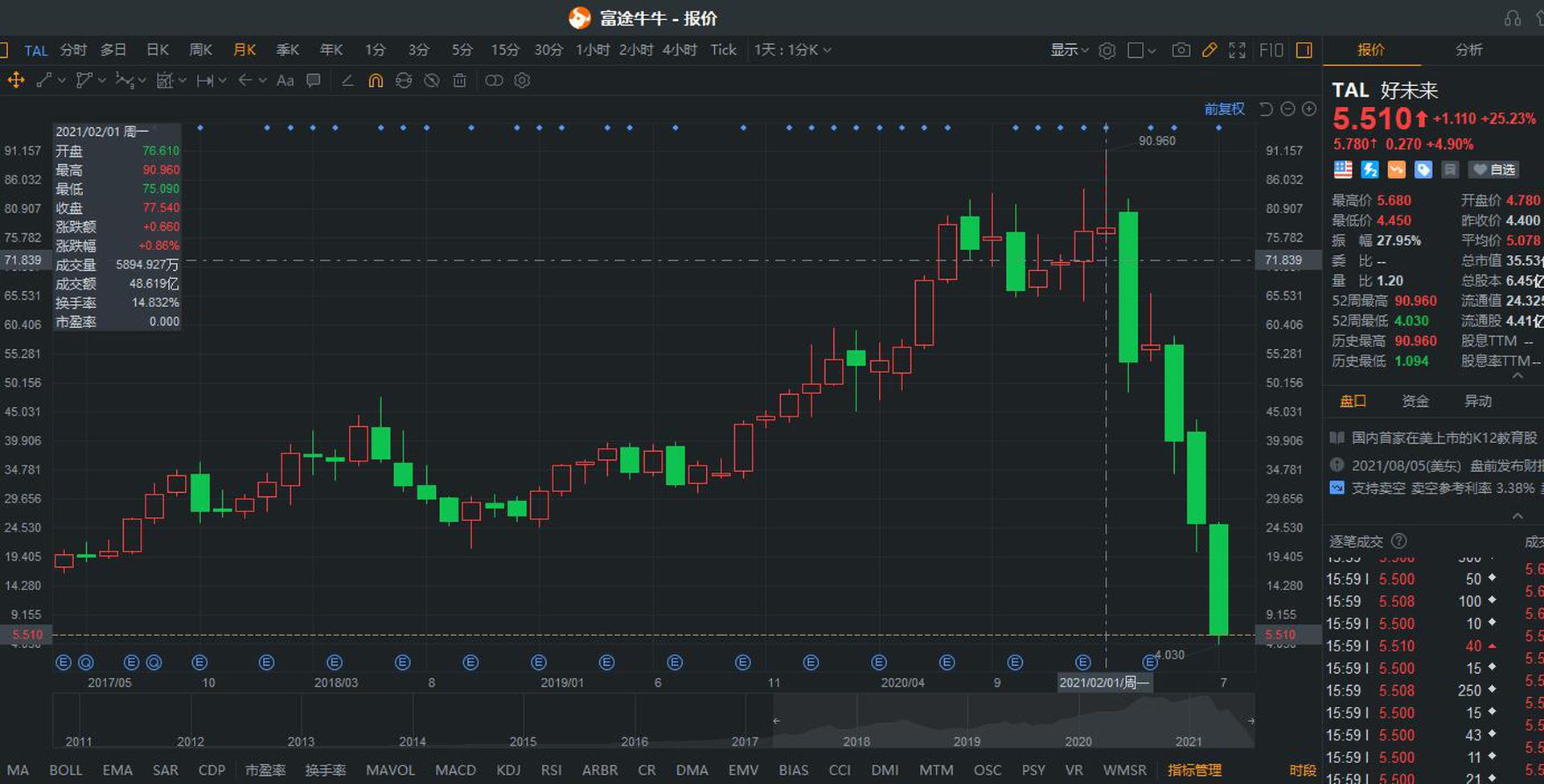
Task: Click the speech bubble comment tool
Action: pyautogui.click(x=314, y=80)
